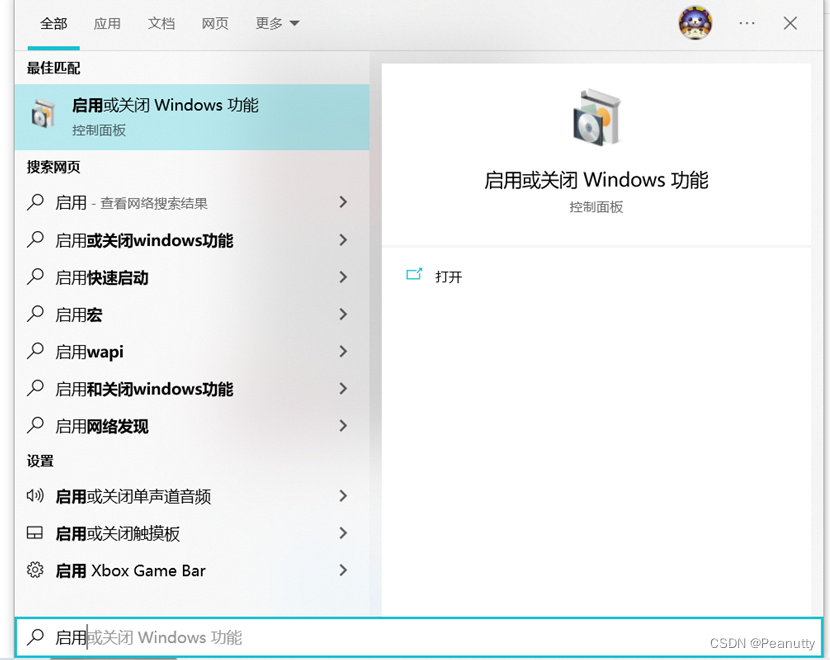
Task: Click the search icon beside 启用wapi
Action: coord(35,350)
